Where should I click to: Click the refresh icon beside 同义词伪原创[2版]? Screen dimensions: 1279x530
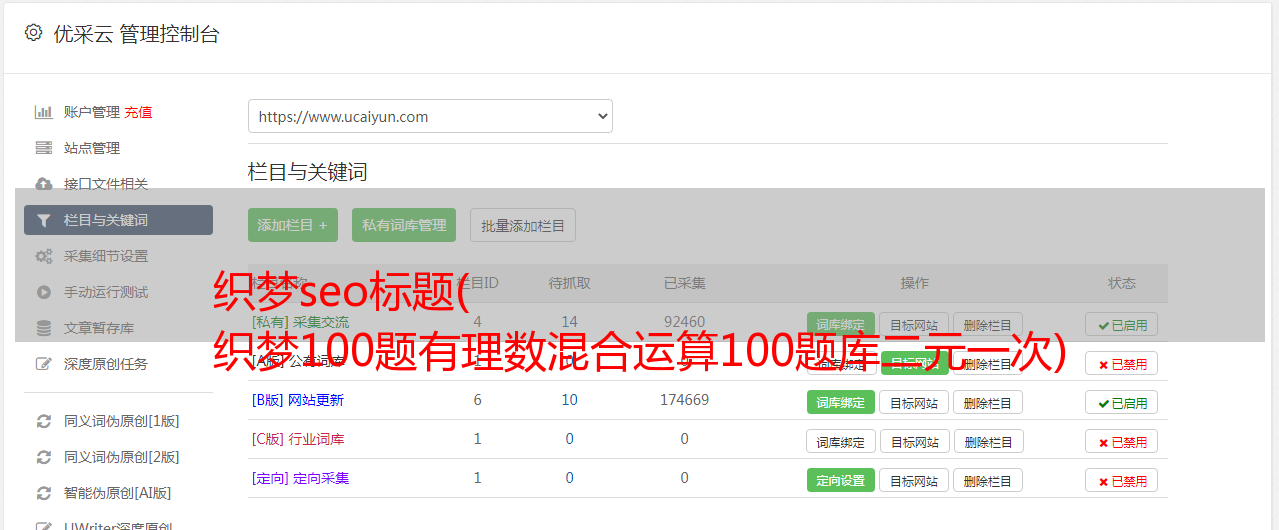(x=43, y=457)
